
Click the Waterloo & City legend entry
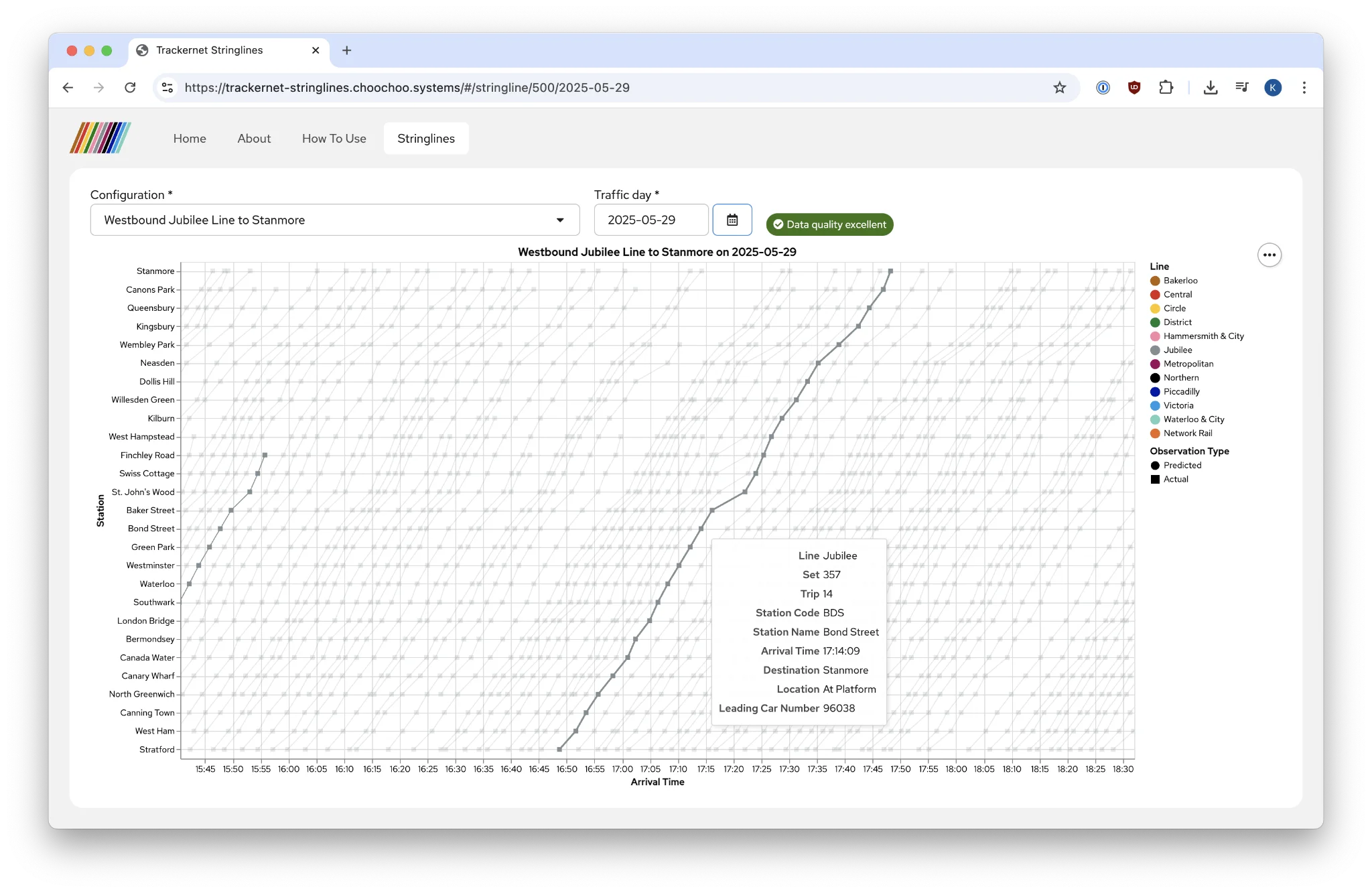pyautogui.click(x=1187, y=419)
